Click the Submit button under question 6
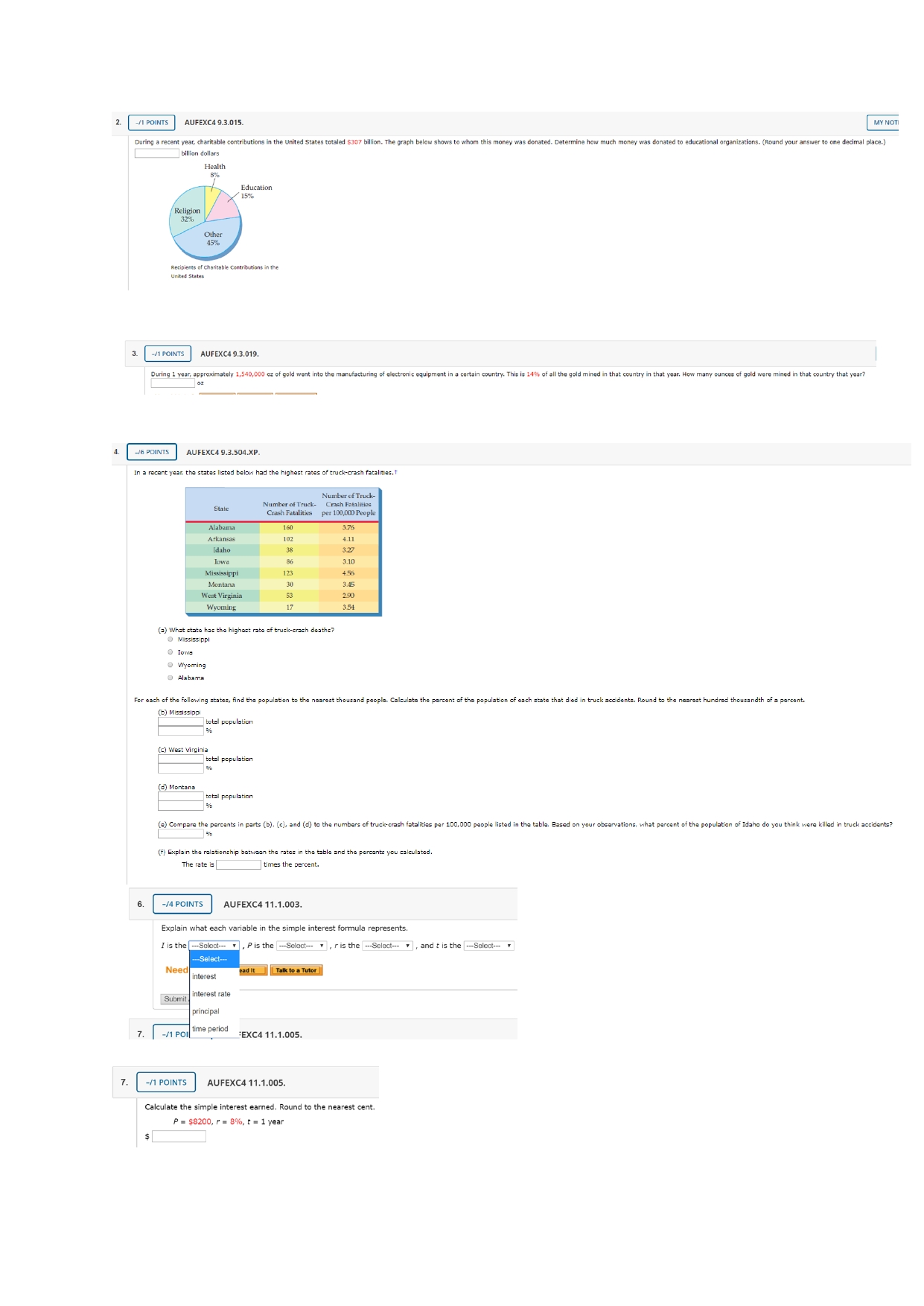 pyautogui.click(x=174, y=999)
